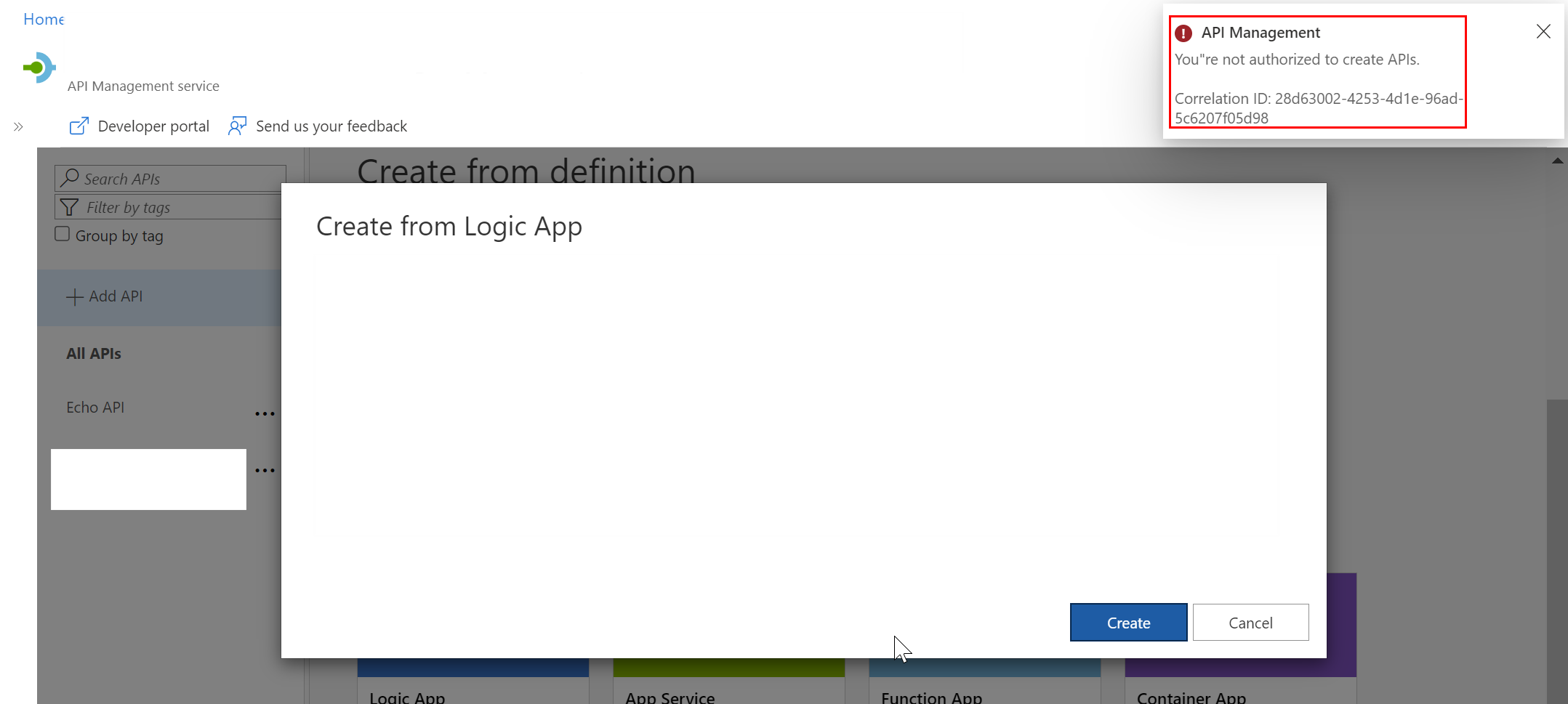
Task: Click the "You"re not authorized to create APIs." message
Action: click(x=1297, y=60)
